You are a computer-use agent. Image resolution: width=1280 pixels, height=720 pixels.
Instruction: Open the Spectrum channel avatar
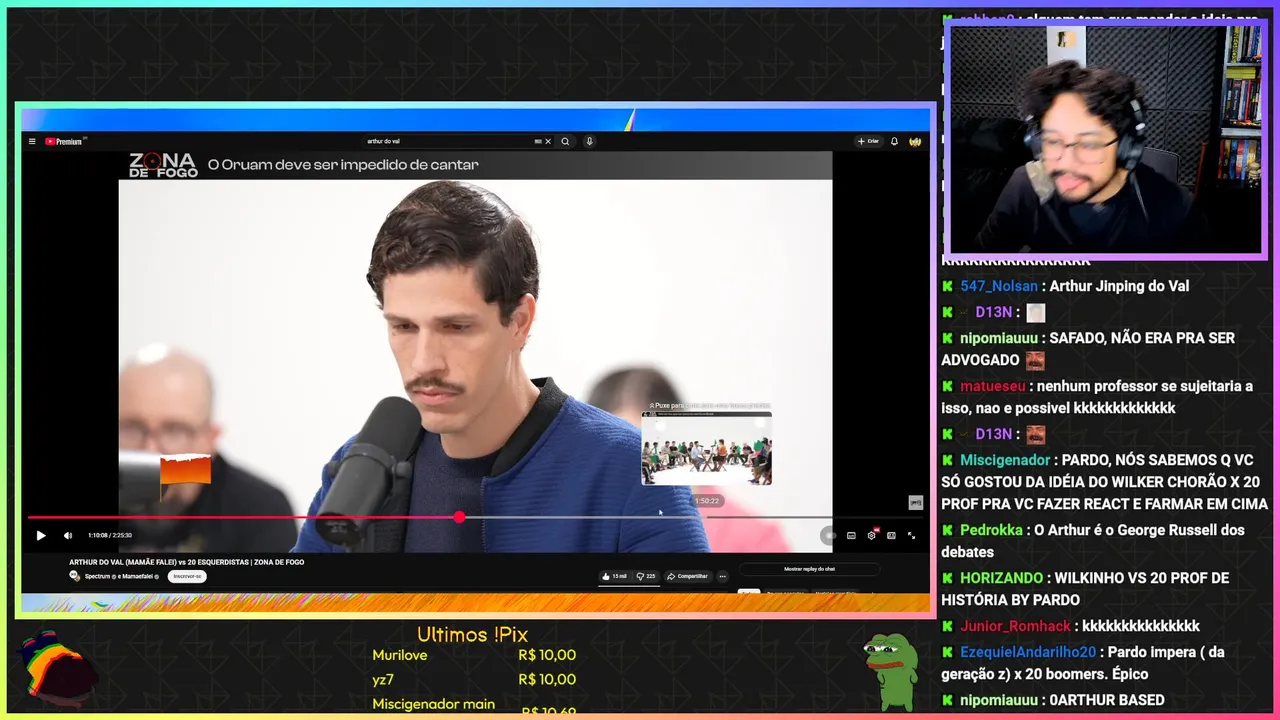tap(75, 576)
